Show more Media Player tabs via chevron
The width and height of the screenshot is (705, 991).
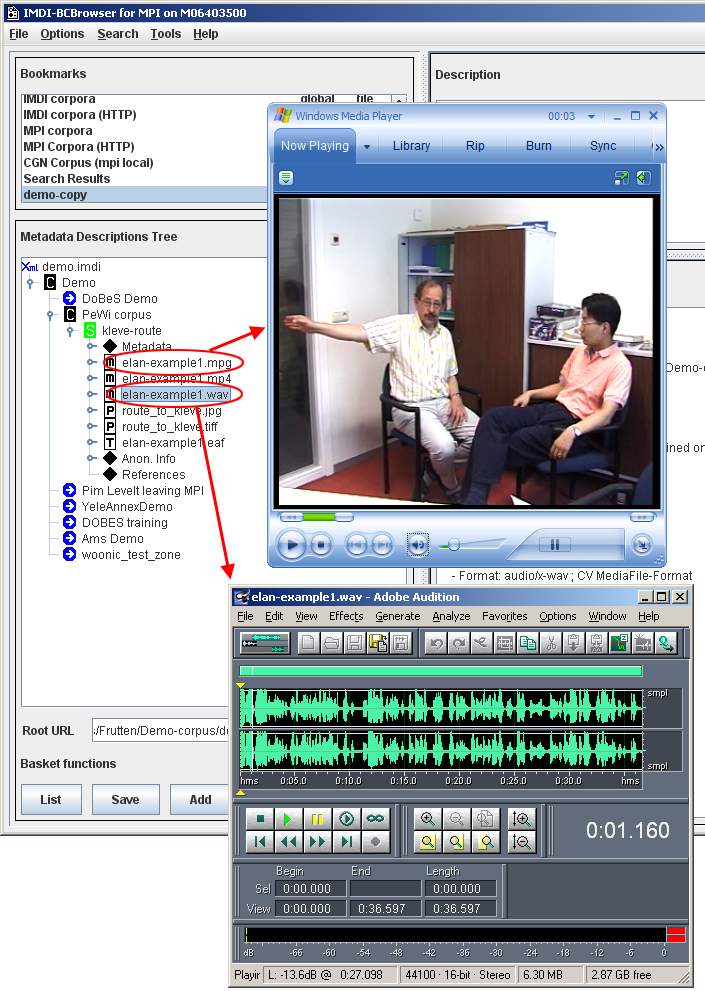[x=659, y=147]
